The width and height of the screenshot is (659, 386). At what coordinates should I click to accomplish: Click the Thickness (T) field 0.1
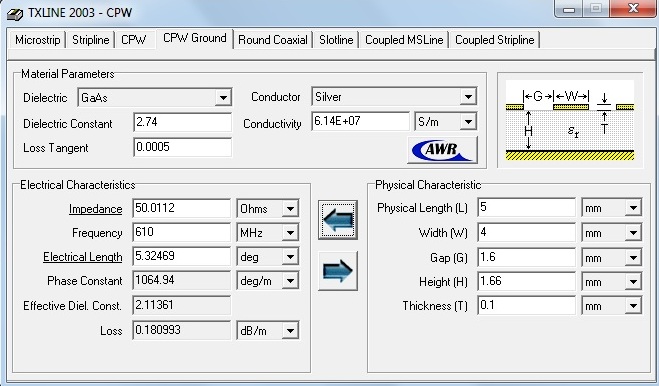click(x=526, y=305)
